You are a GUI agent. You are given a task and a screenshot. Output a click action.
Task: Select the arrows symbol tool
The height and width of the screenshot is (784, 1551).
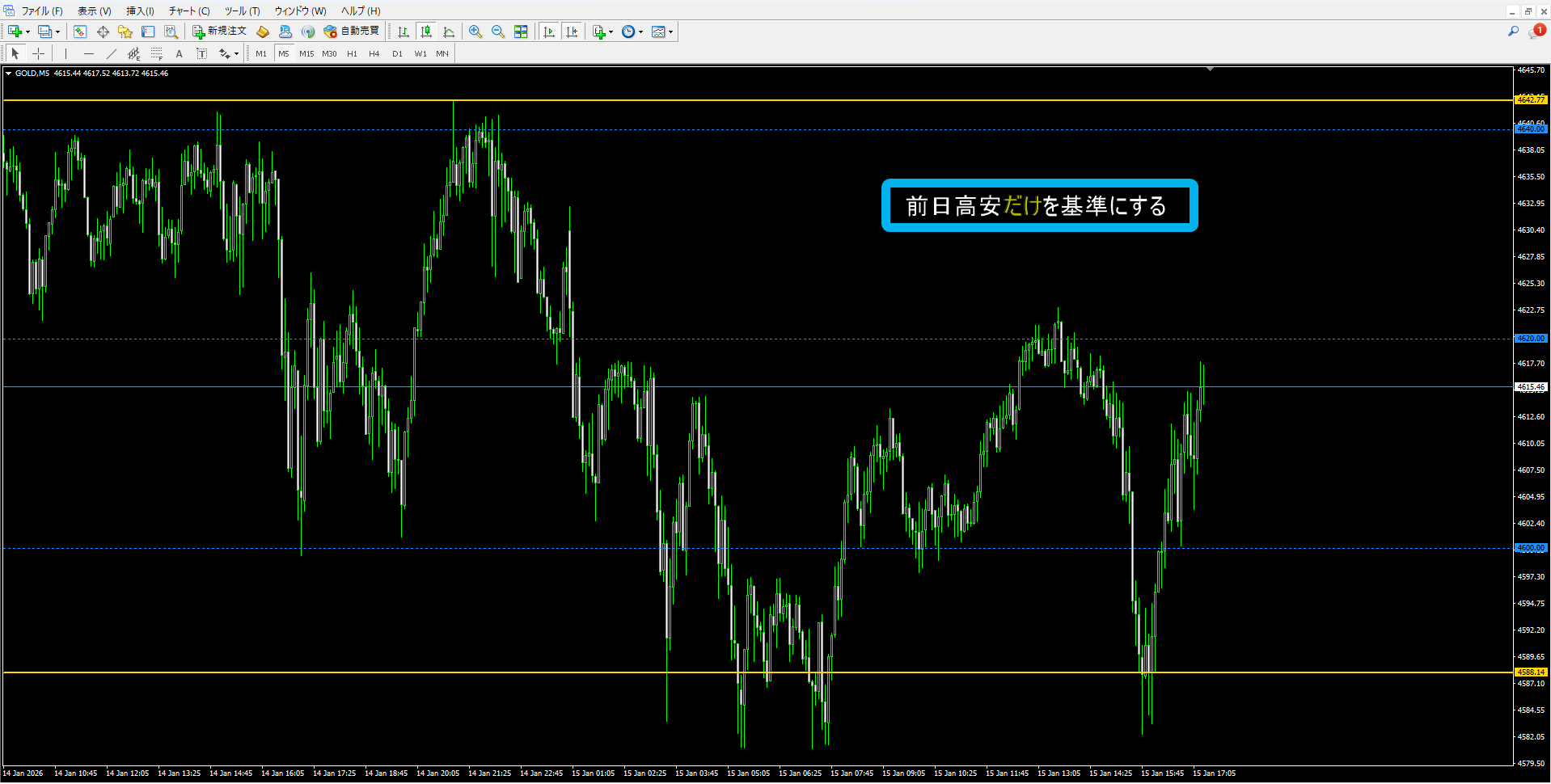pyautogui.click(x=225, y=53)
